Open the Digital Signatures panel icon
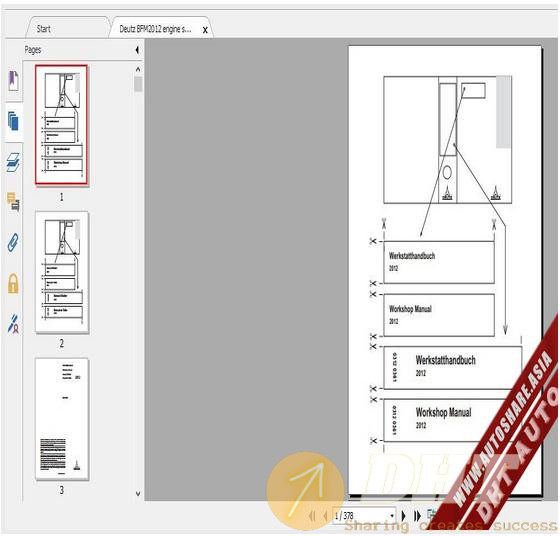This screenshot has width=560, height=536. coord(13,324)
